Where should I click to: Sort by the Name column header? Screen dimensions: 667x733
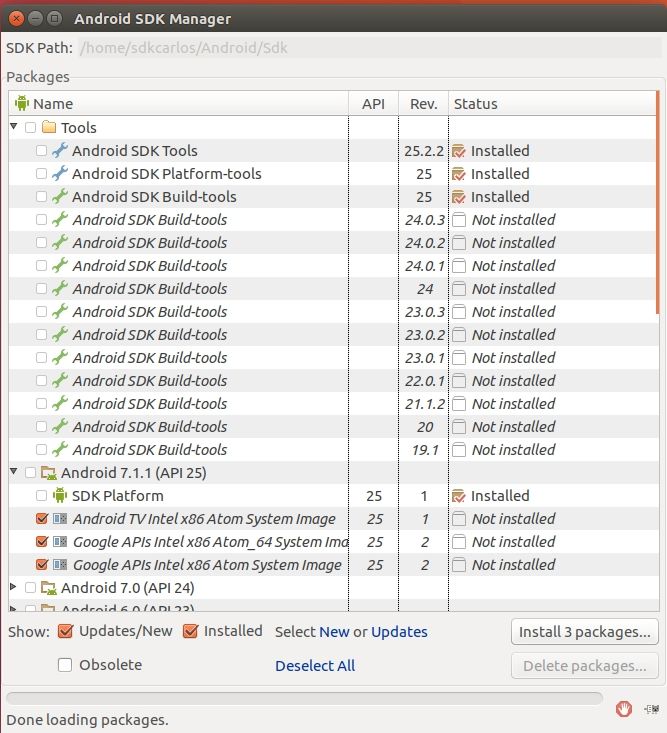tap(179, 103)
